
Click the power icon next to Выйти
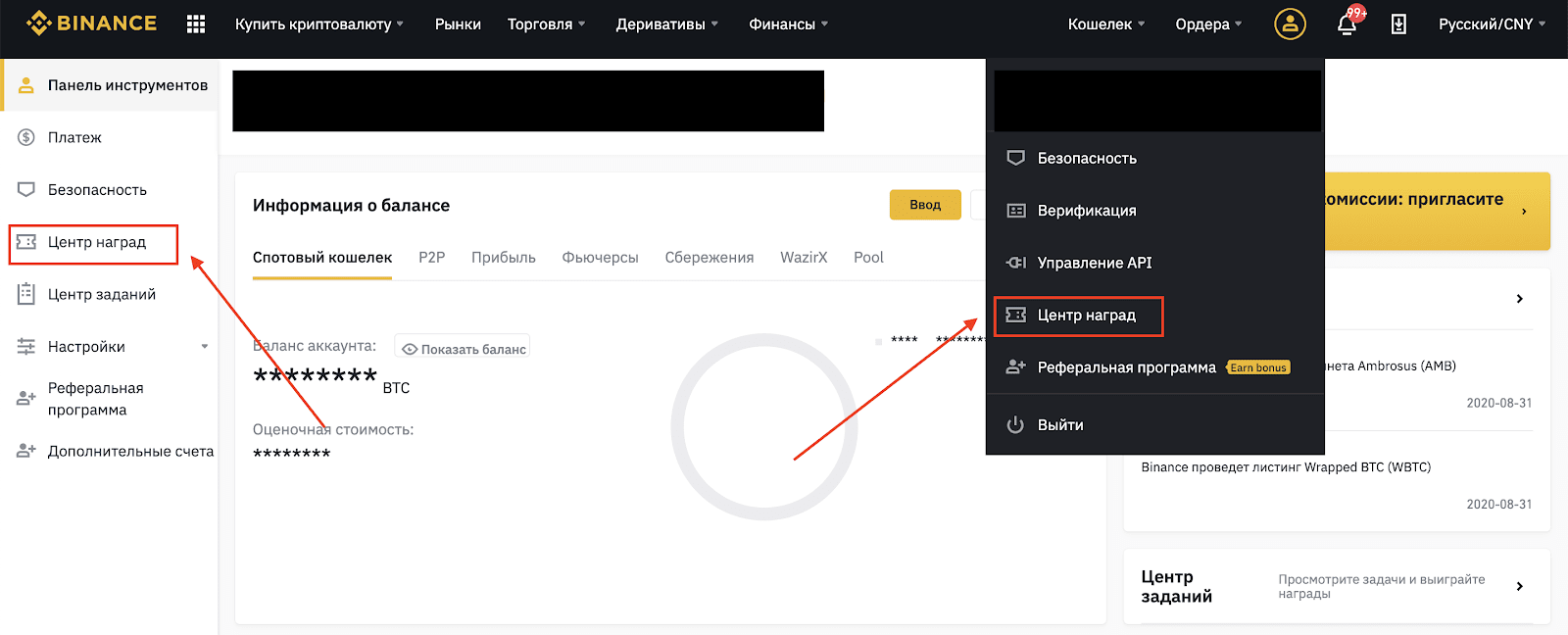click(x=1015, y=424)
